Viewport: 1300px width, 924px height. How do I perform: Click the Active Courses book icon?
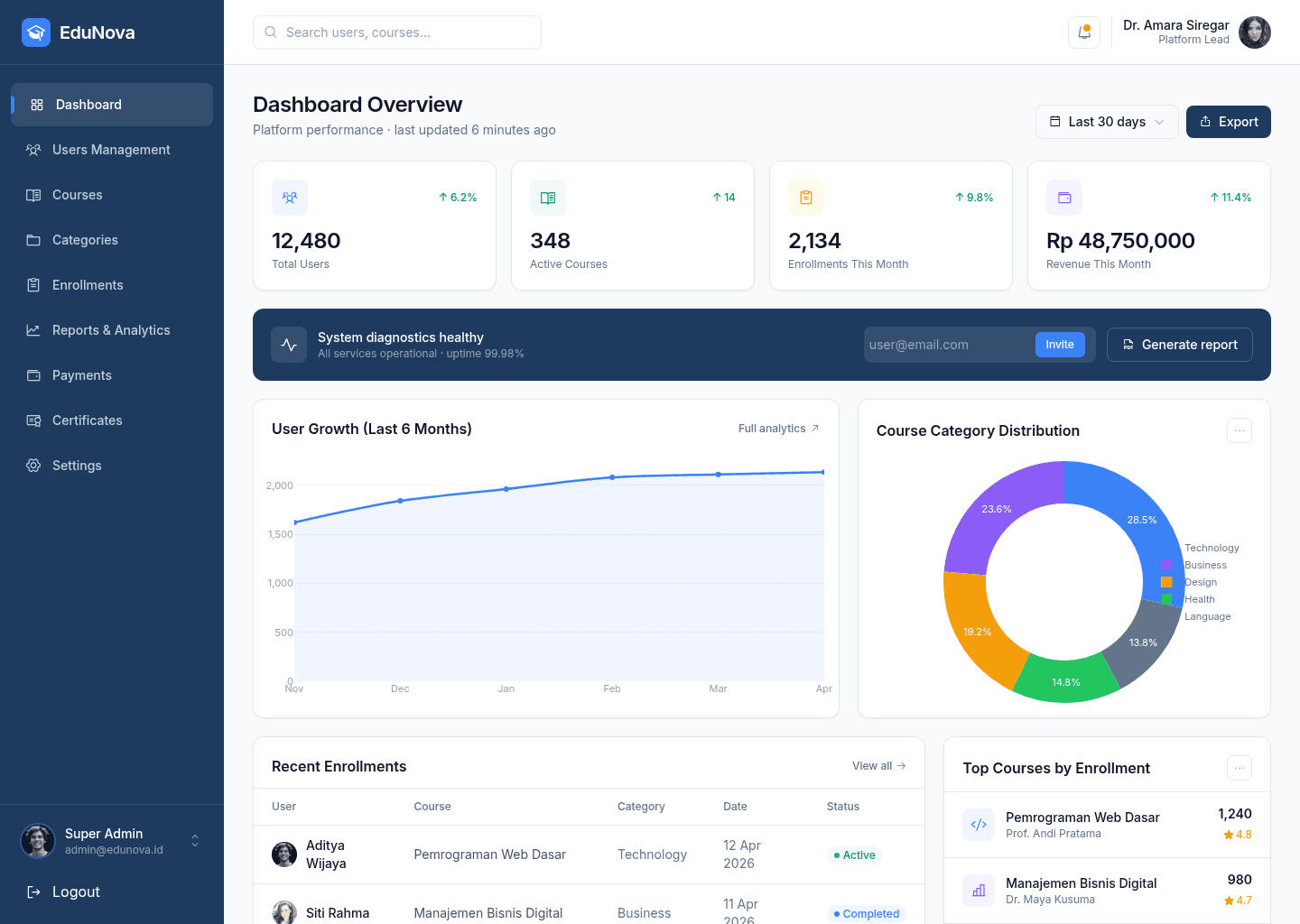pos(548,198)
